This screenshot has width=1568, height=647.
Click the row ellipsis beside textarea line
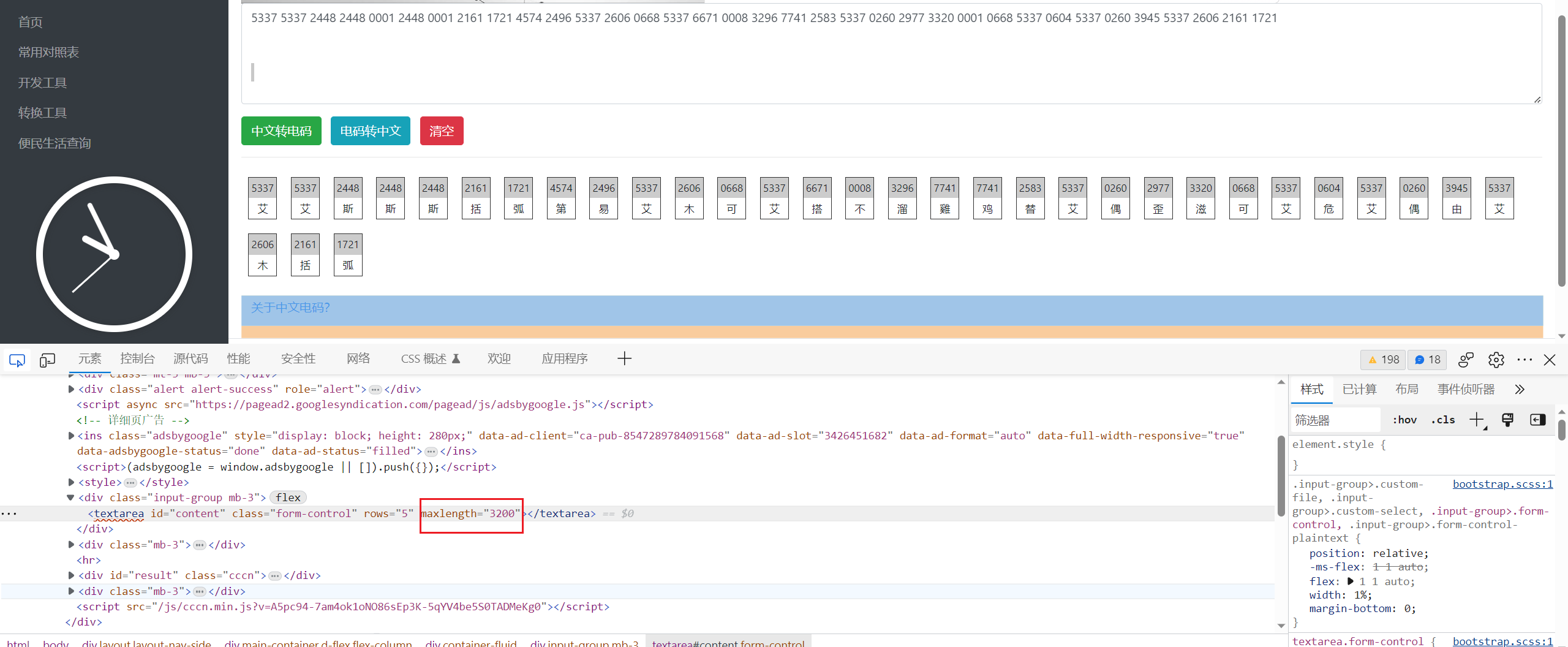click(9, 513)
